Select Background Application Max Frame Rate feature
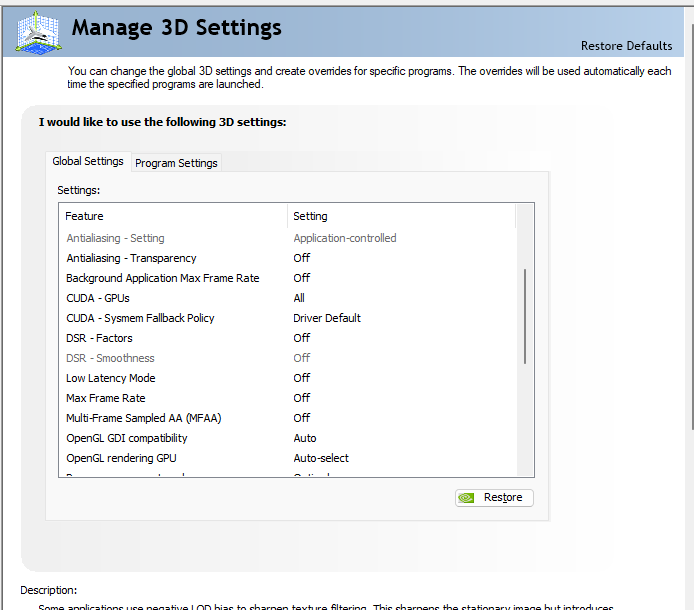This screenshot has width=694, height=610. coord(163,278)
